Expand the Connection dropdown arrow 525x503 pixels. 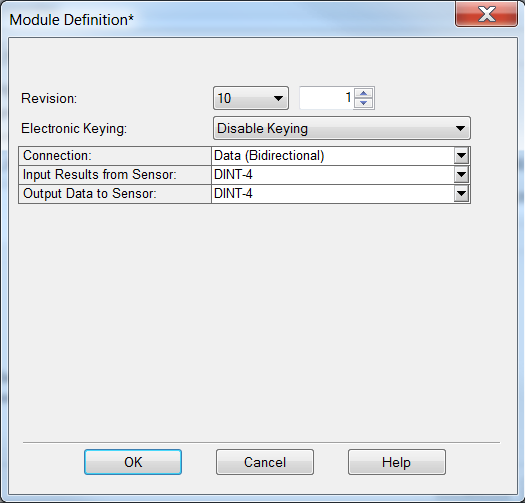[461, 156]
